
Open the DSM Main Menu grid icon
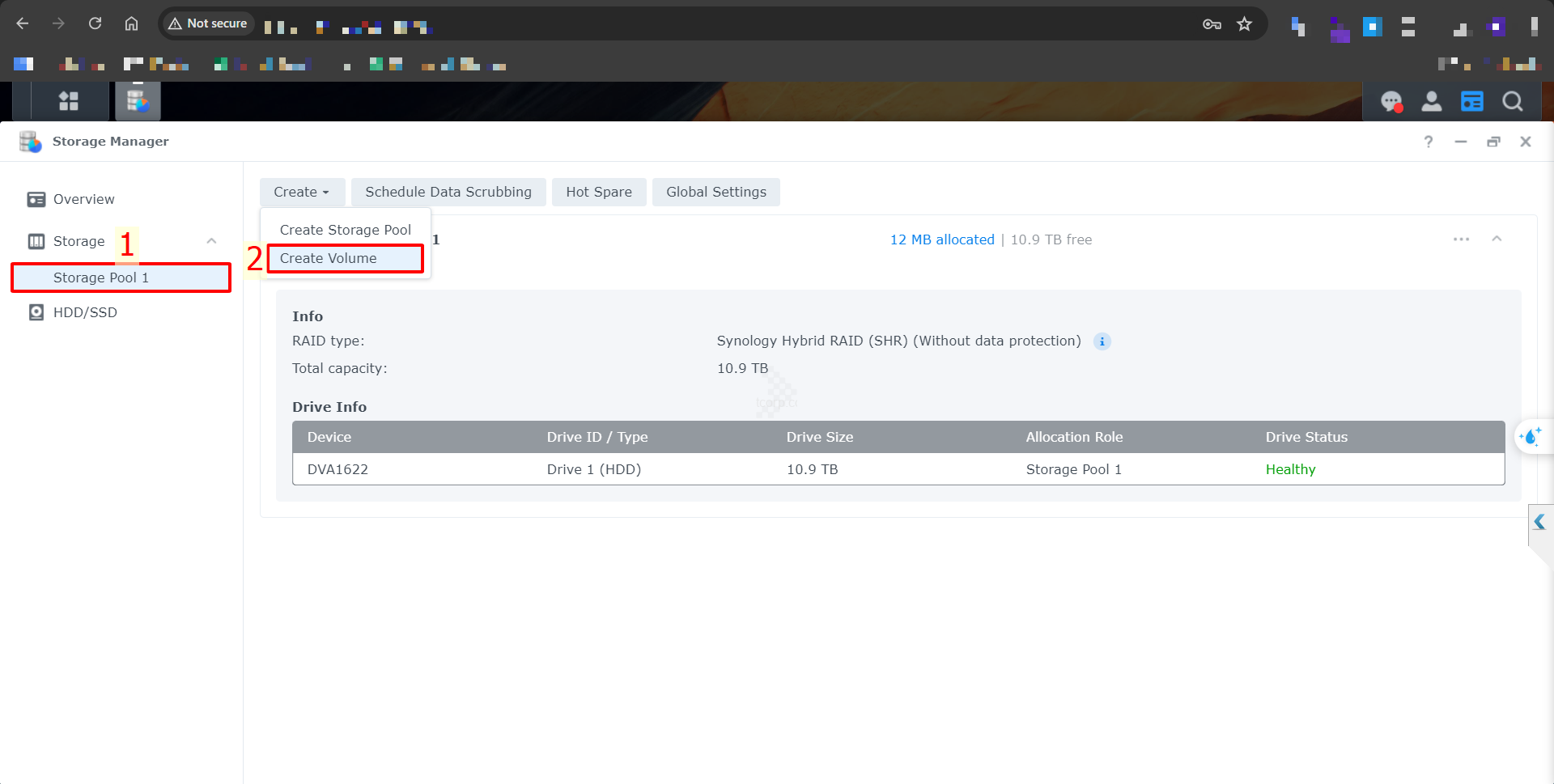pyautogui.click(x=69, y=101)
